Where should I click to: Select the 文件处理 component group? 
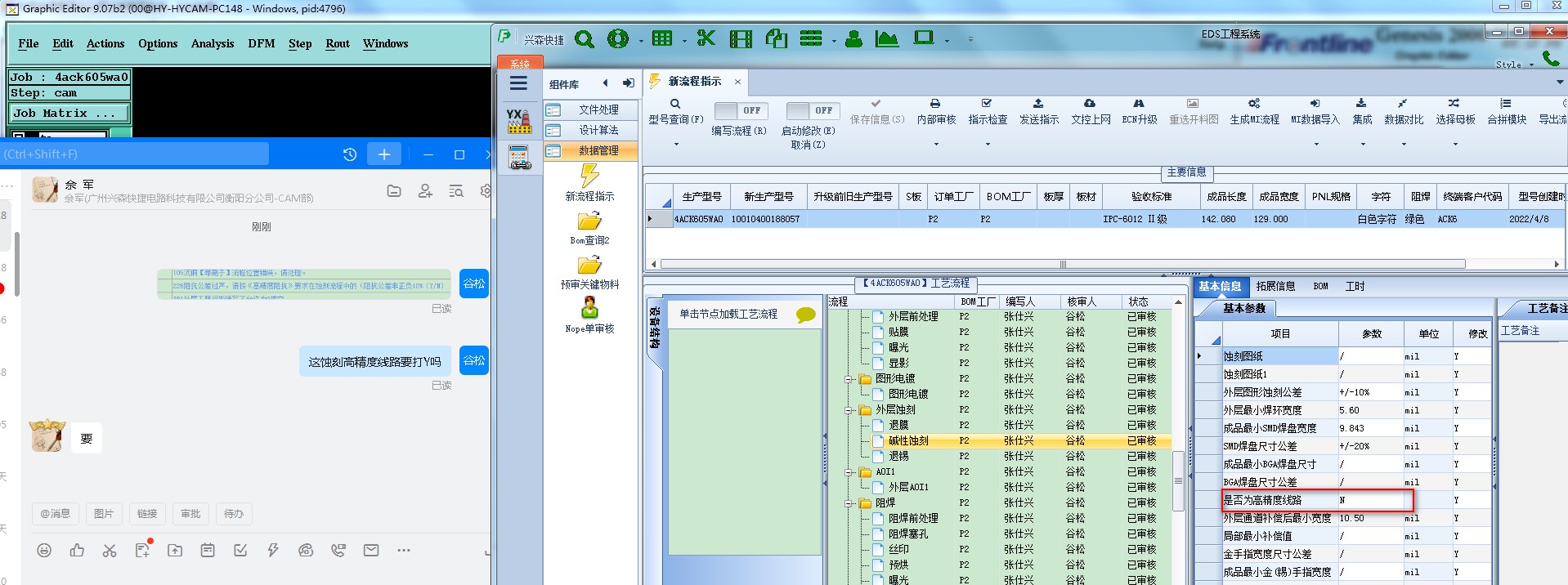coord(590,109)
